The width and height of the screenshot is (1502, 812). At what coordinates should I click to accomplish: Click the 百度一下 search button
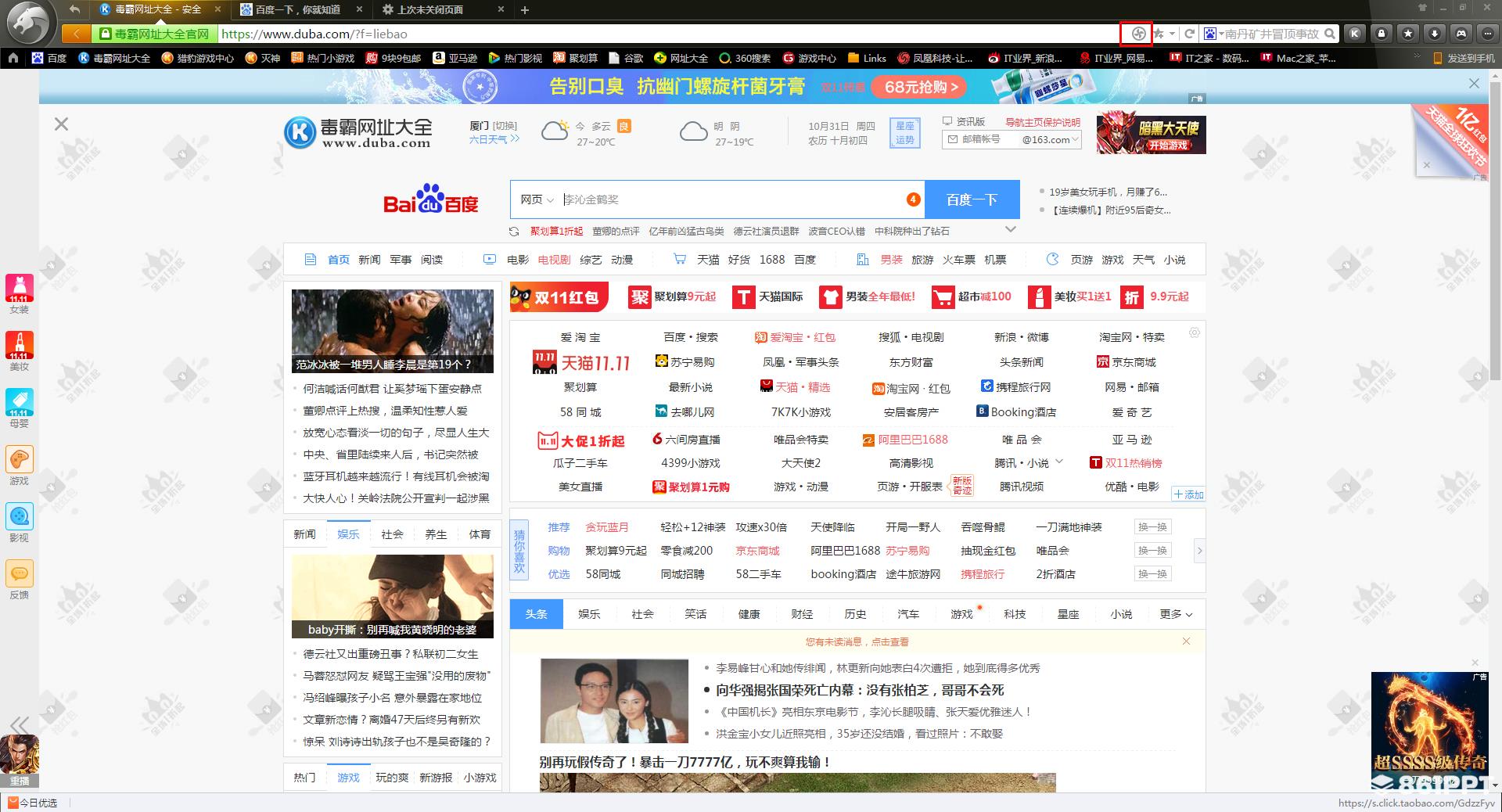coord(972,199)
